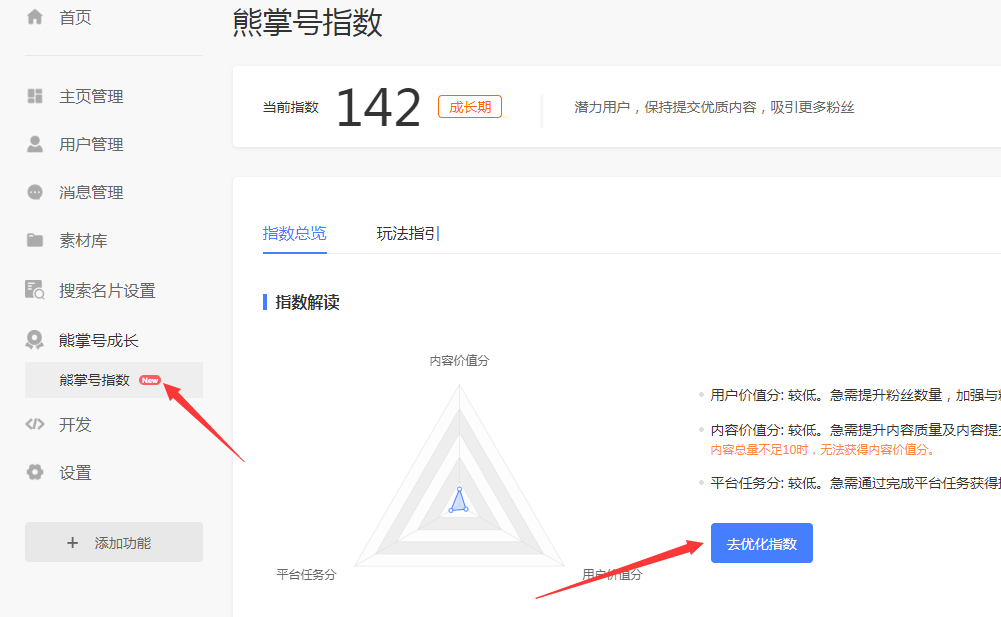The image size is (1001, 617).
Task: Click the 添加功能 button
Action: pos(114,542)
